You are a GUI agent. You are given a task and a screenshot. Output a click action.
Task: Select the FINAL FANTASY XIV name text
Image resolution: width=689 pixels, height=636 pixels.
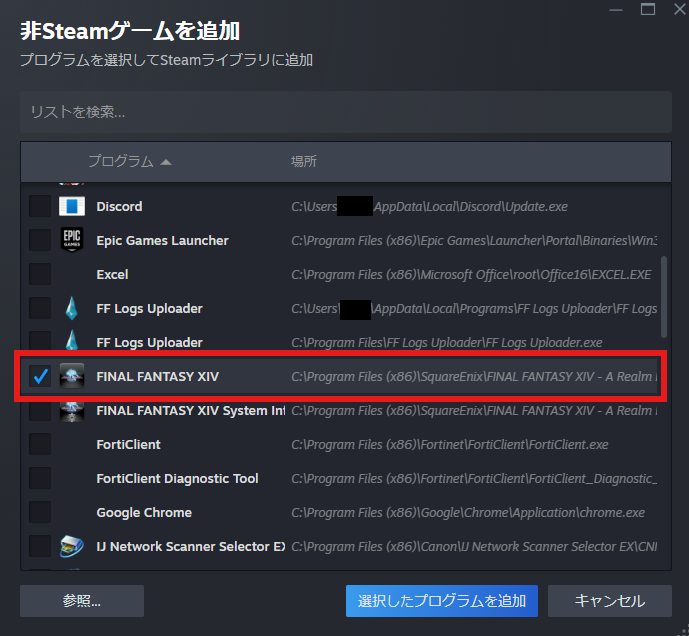click(157, 376)
